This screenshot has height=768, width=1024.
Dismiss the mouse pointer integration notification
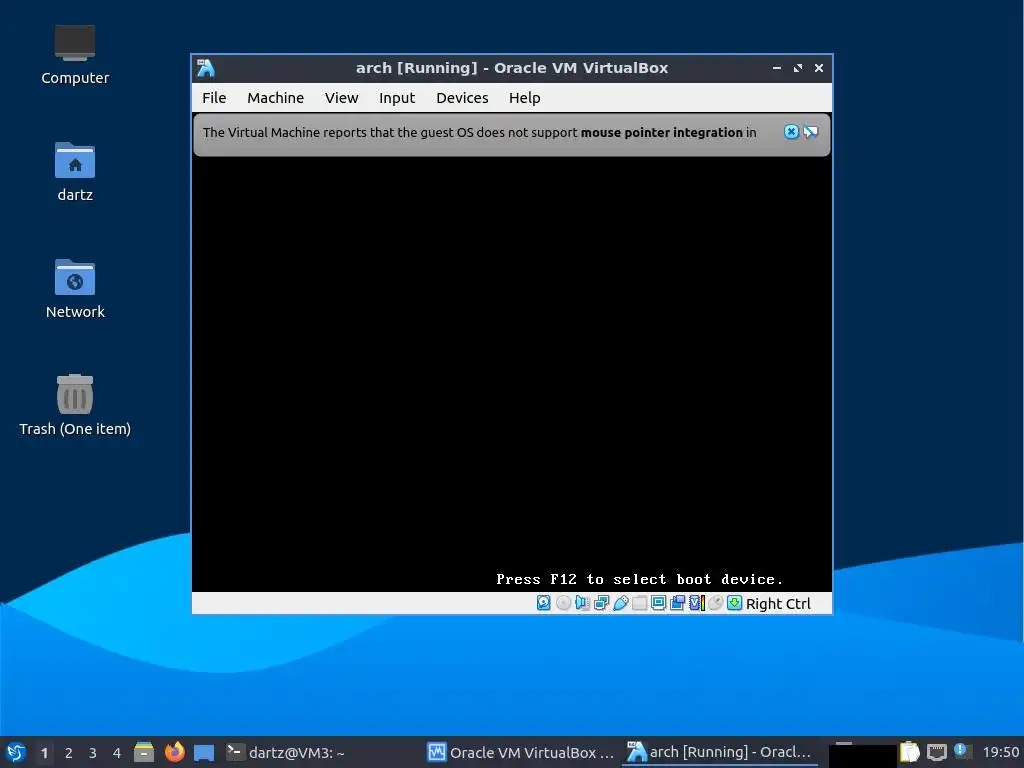[791, 132]
